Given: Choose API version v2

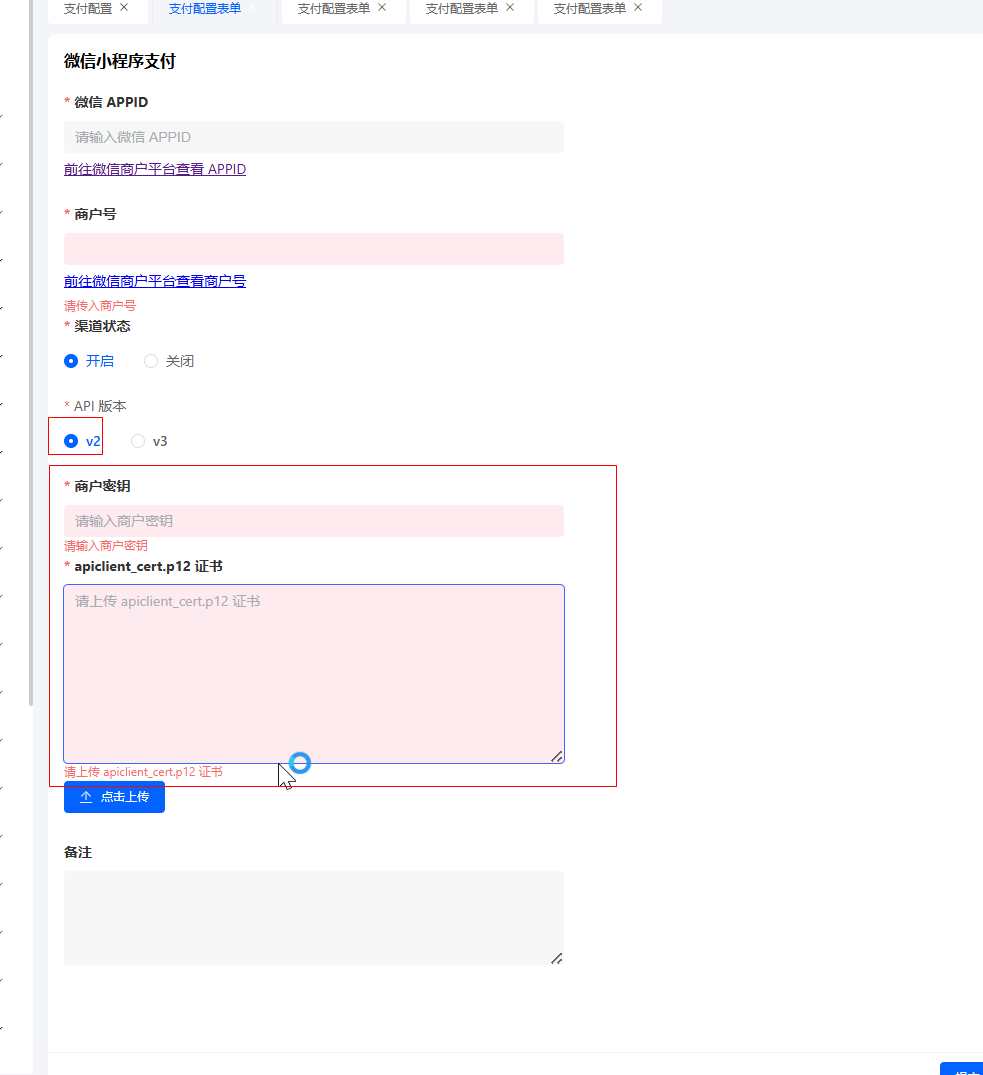Looking at the screenshot, I should 71,441.
